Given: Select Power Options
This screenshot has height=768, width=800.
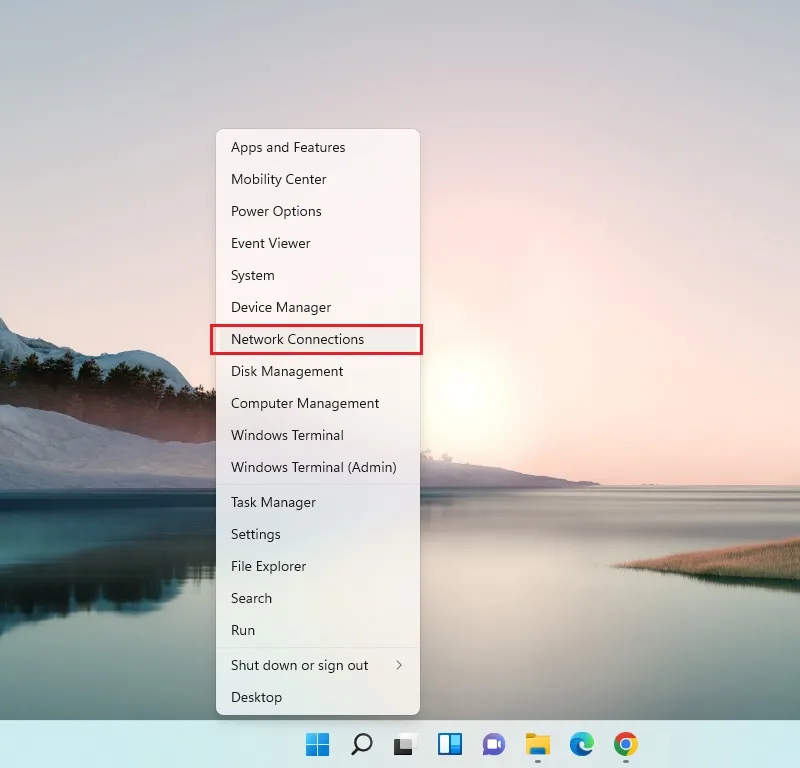Looking at the screenshot, I should [318, 211].
